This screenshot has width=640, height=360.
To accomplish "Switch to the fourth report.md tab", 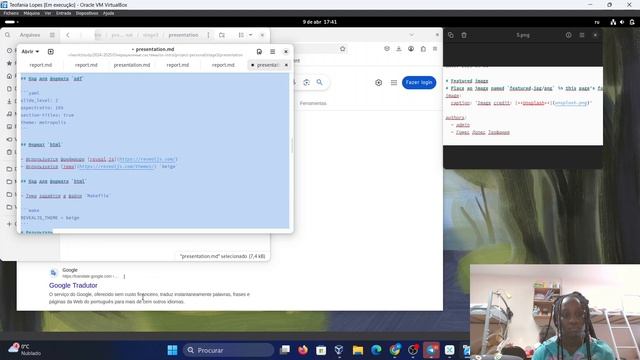I will click(x=178, y=65).
